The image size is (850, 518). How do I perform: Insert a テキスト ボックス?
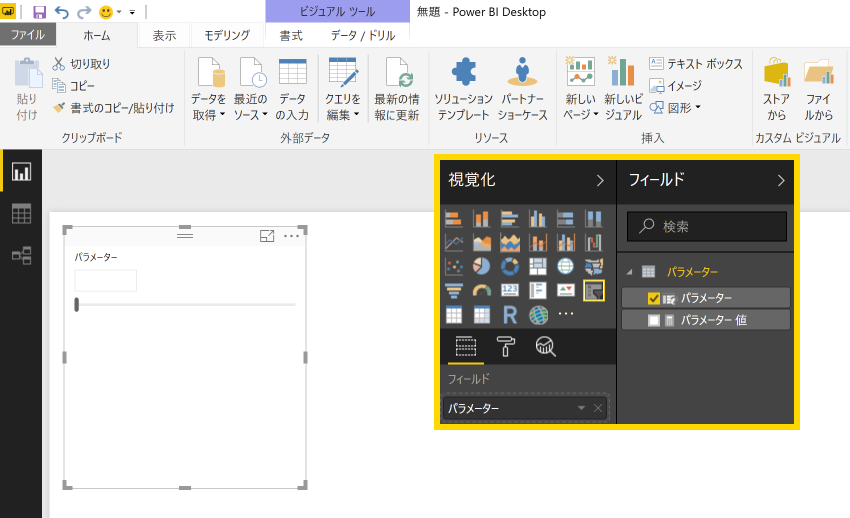click(696, 64)
